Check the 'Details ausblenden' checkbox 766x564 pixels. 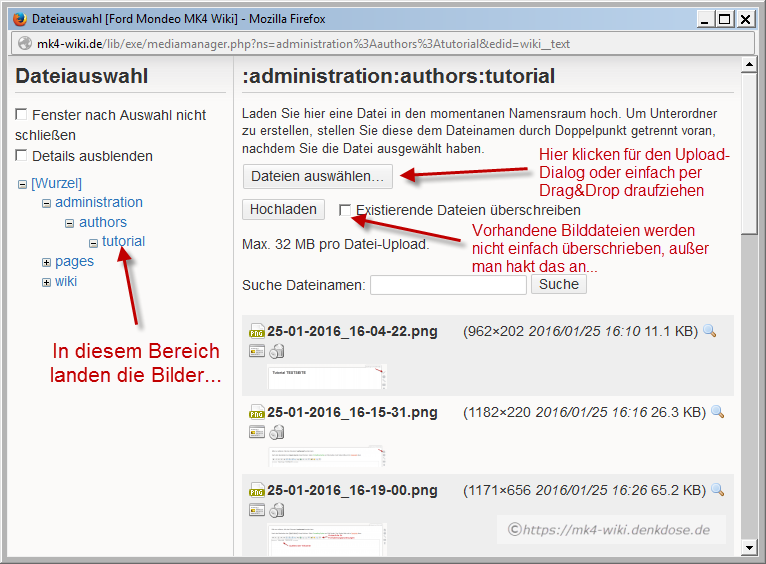tap(22, 155)
